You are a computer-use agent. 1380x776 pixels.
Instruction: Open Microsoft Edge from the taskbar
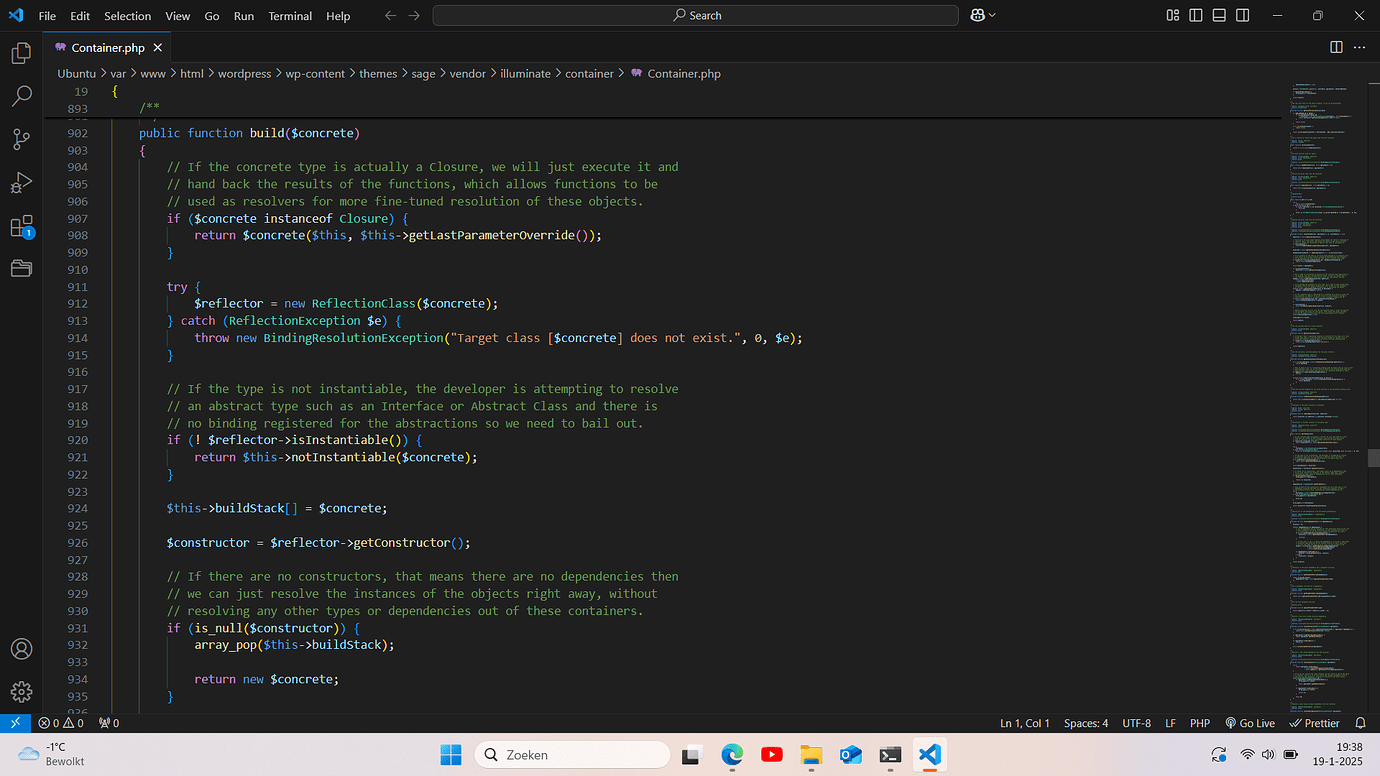click(x=732, y=755)
